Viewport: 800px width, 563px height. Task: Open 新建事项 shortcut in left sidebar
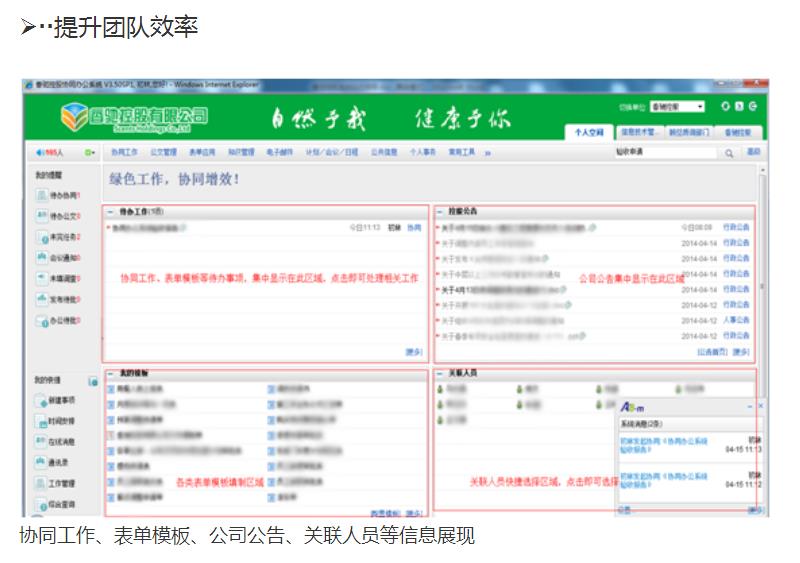click(40, 400)
